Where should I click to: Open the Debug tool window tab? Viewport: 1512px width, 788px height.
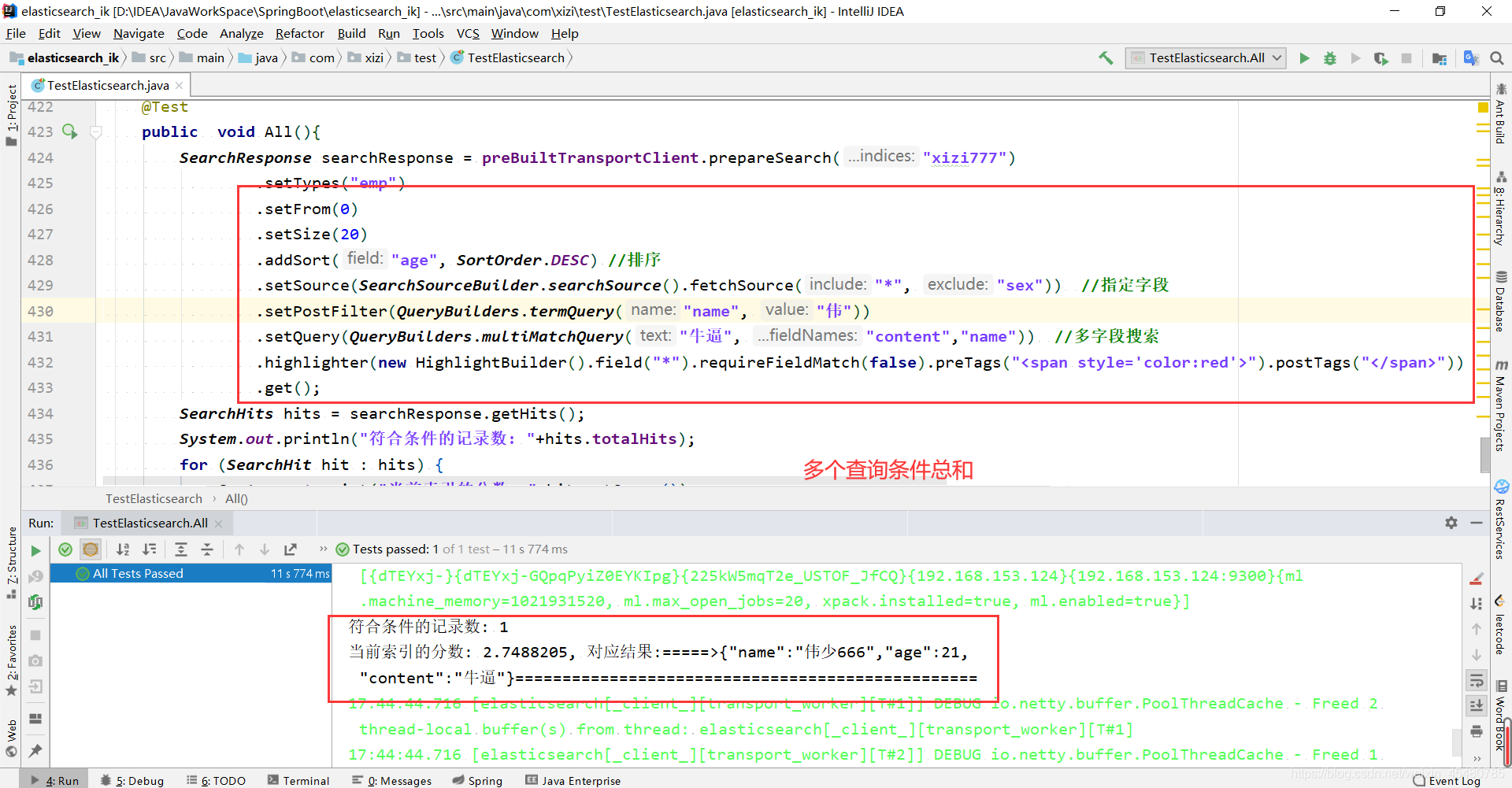pos(132,780)
